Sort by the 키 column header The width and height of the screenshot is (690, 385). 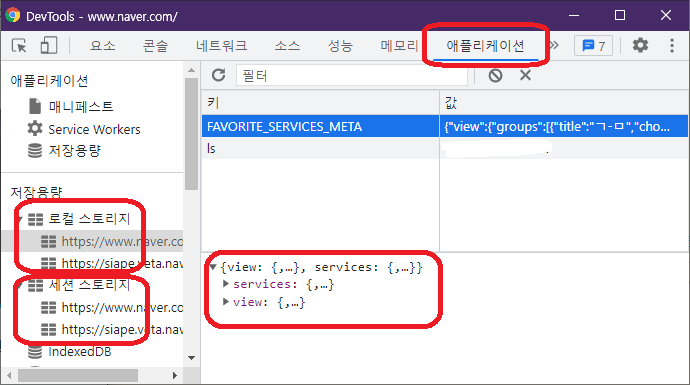(320, 103)
